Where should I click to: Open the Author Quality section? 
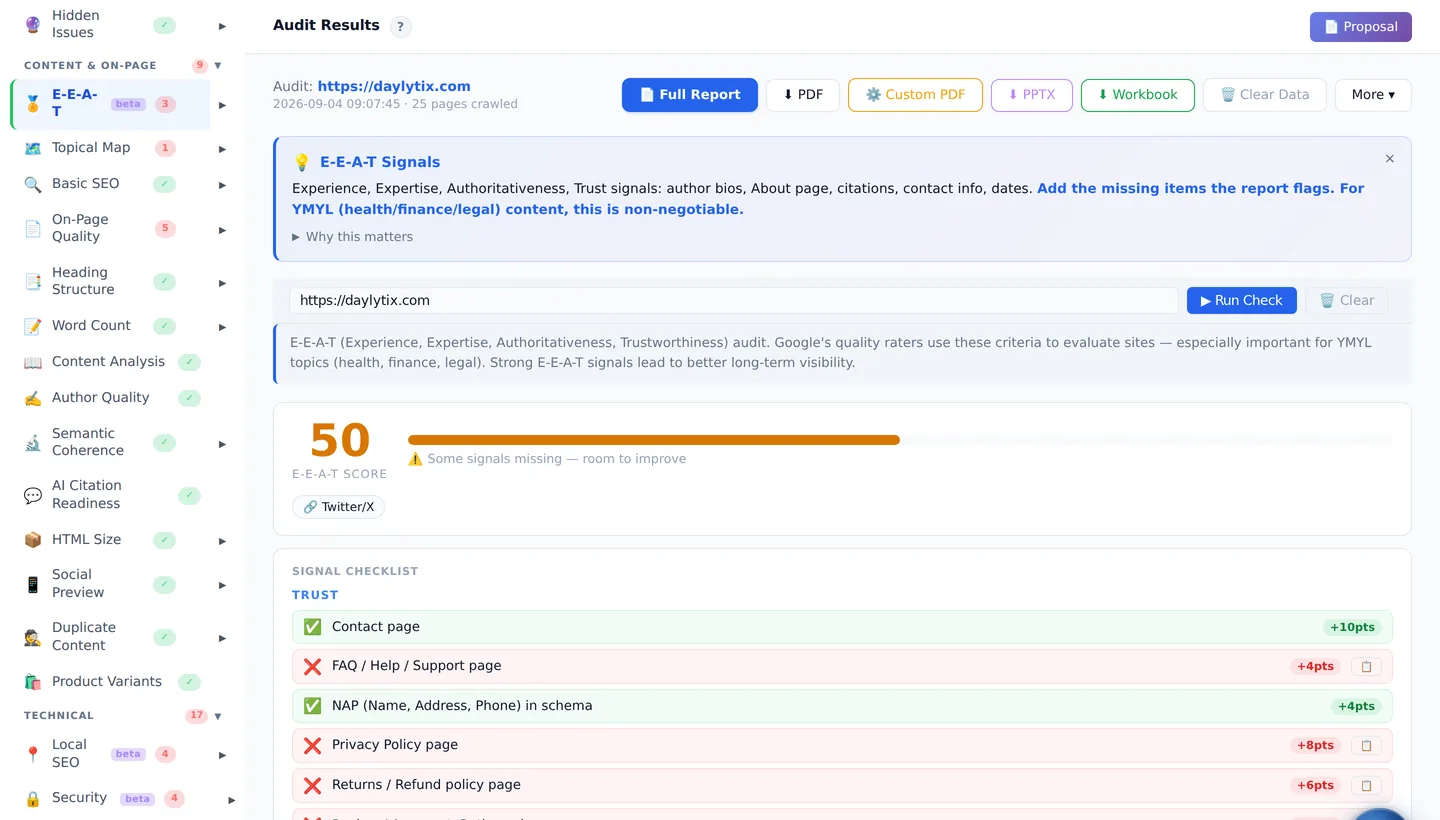tap(100, 398)
